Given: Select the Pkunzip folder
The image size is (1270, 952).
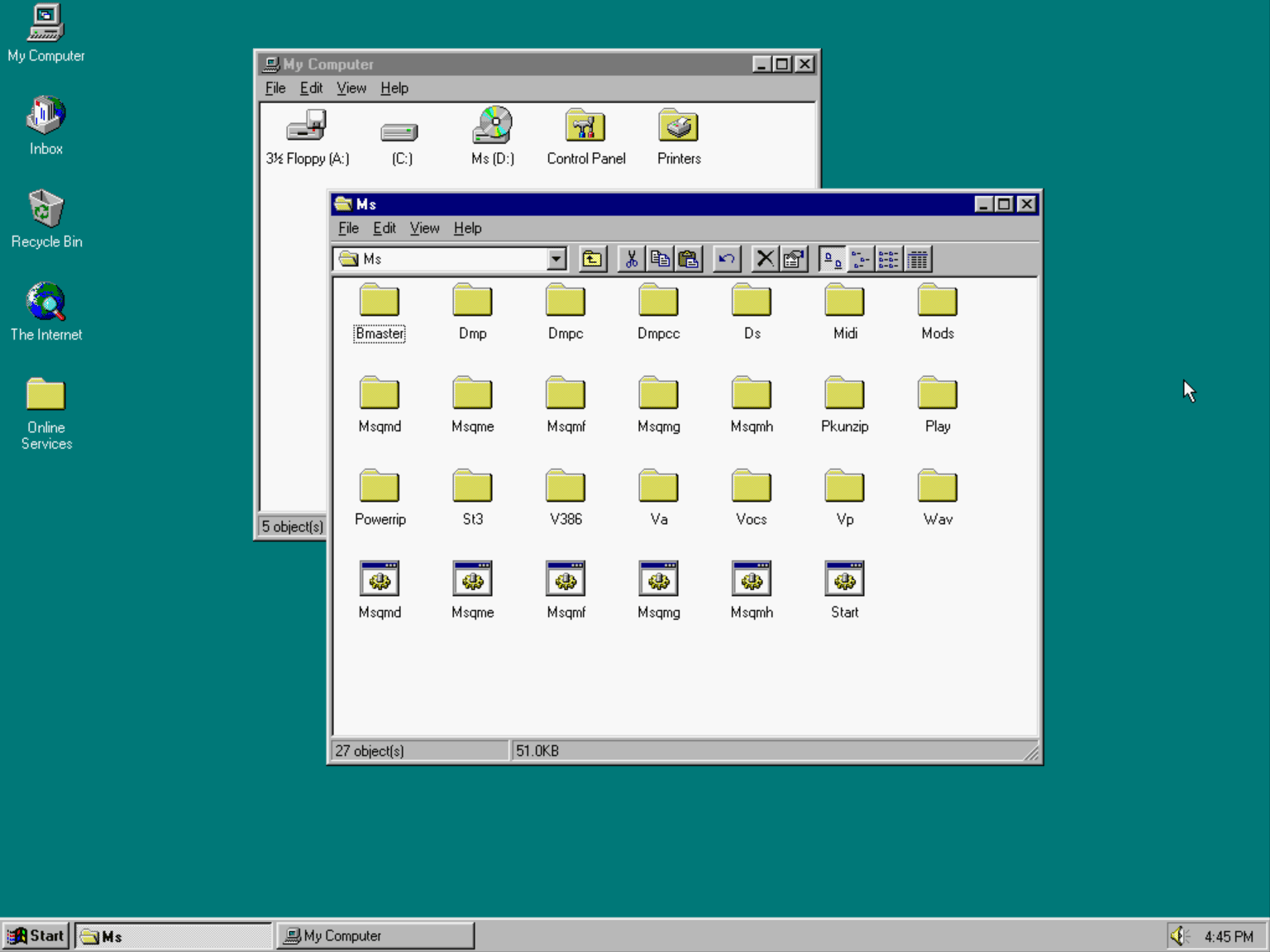Looking at the screenshot, I should point(845,405).
